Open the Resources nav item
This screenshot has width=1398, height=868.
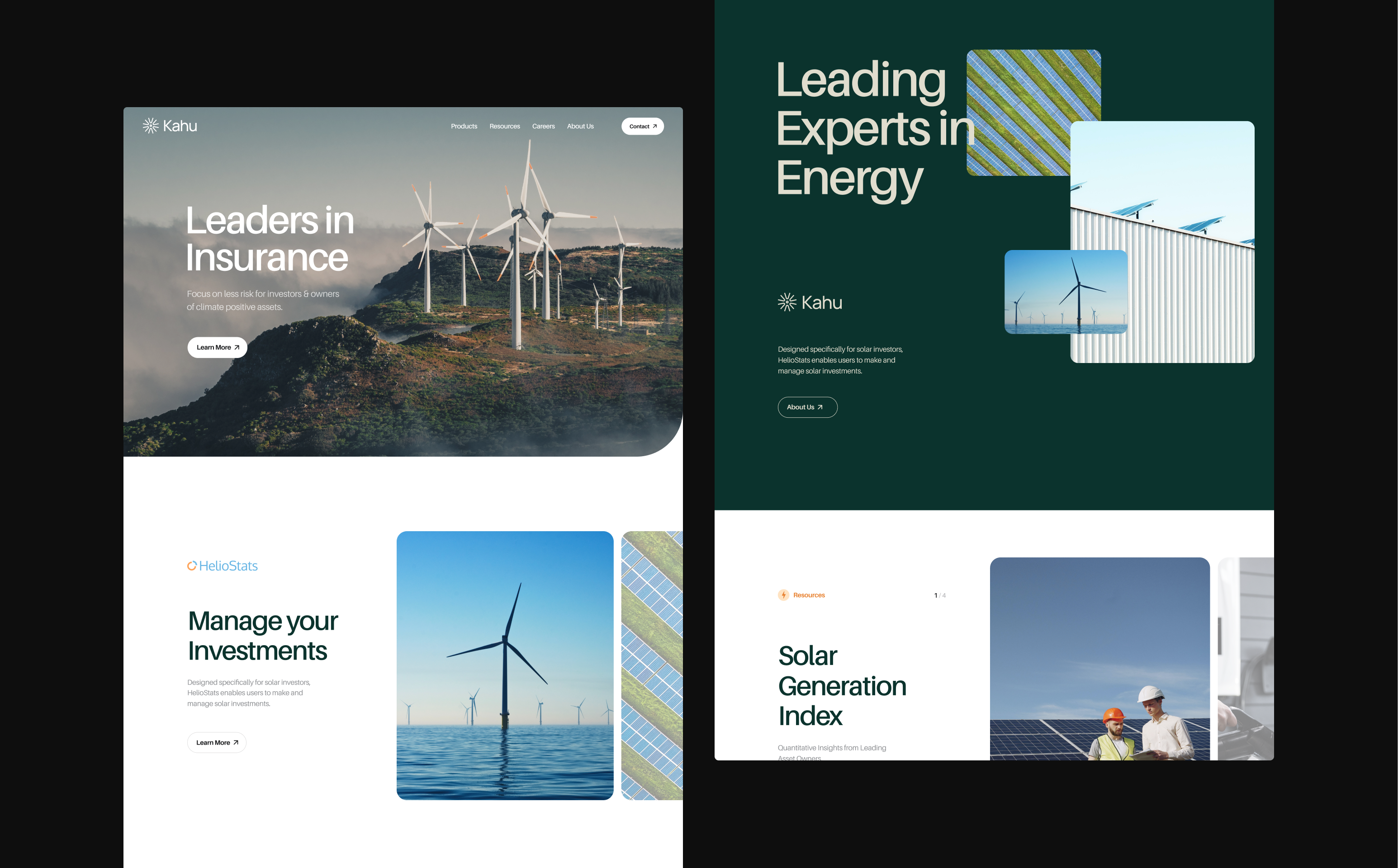coord(504,126)
